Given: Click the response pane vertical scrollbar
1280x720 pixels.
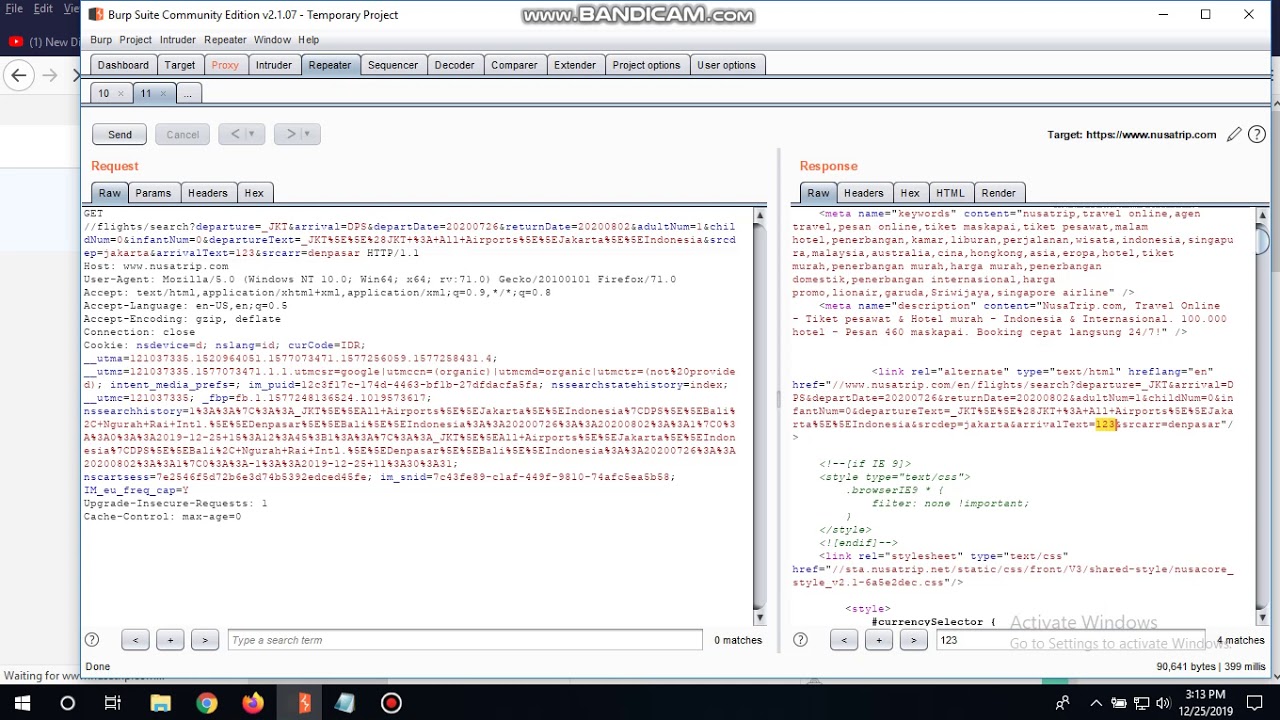Looking at the screenshot, I should 1262,416.
